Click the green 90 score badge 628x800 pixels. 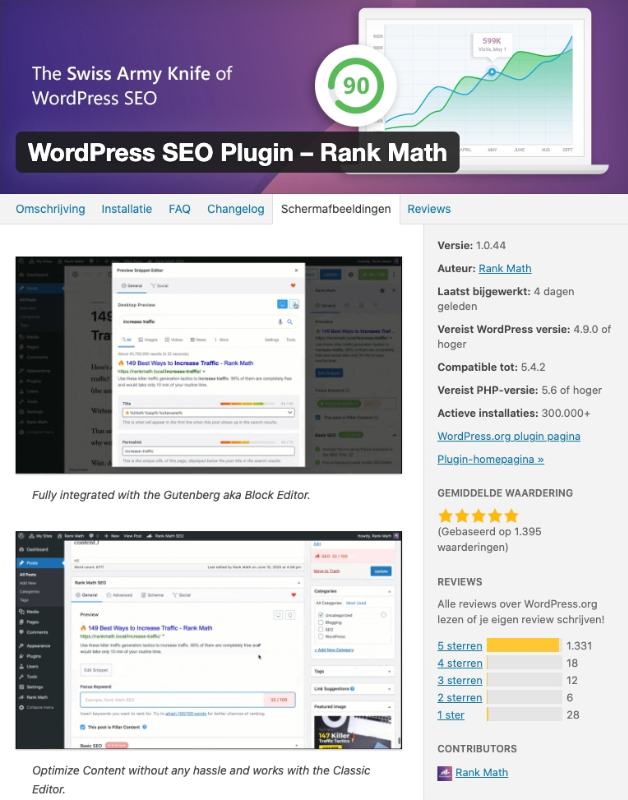[x=356, y=85]
